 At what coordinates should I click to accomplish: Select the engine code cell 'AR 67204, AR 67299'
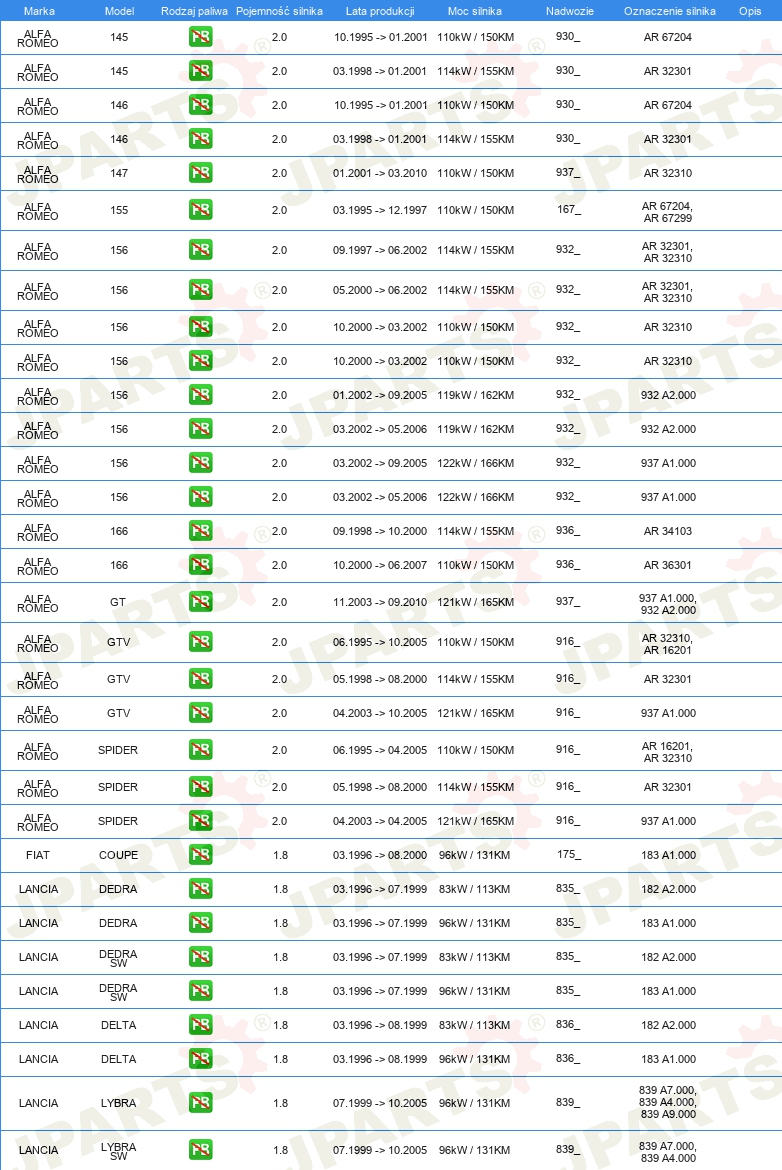[x=668, y=212]
